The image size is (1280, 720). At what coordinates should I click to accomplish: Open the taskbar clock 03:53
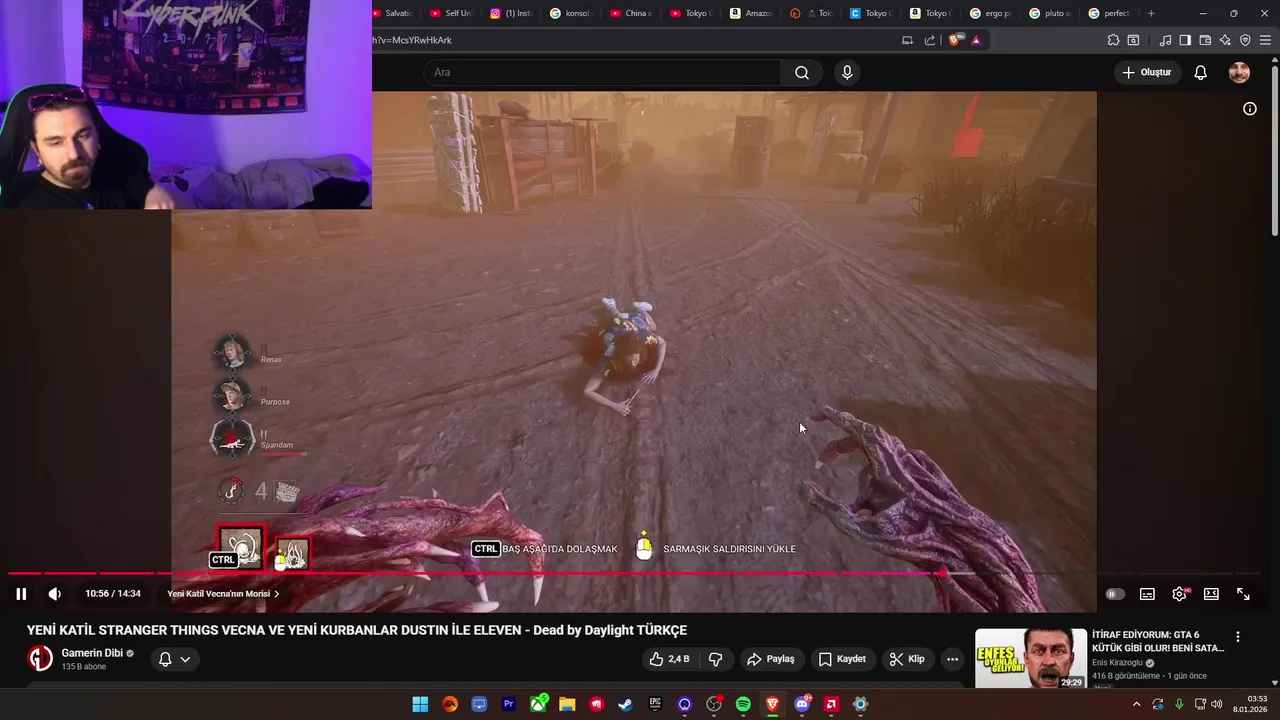pos(1252,704)
